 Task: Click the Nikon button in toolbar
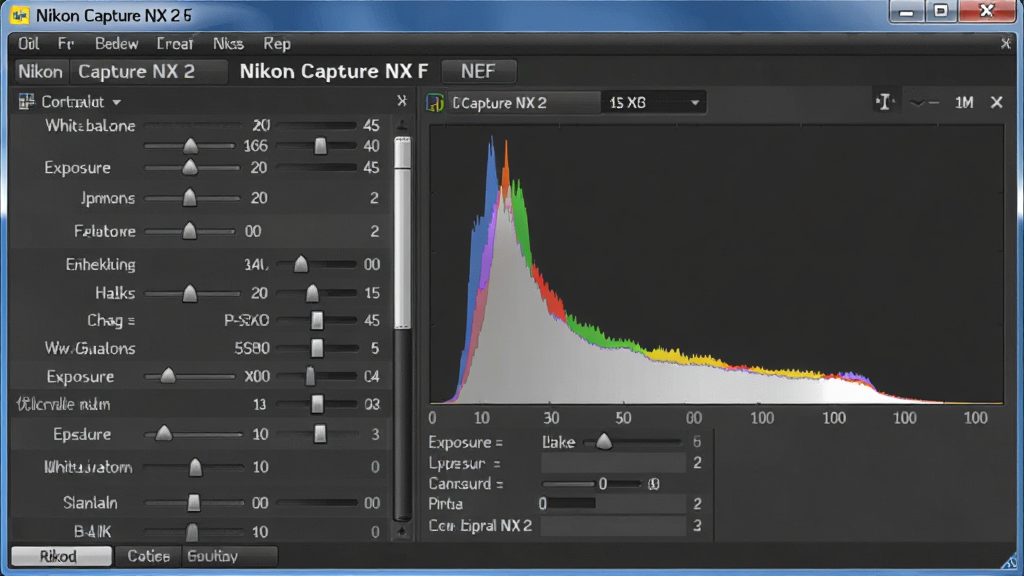[x=40, y=71]
